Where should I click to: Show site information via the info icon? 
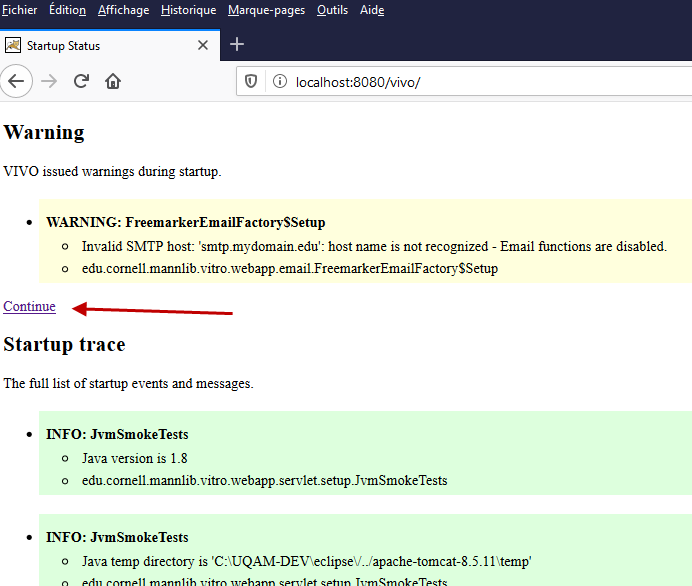click(280, 81)
